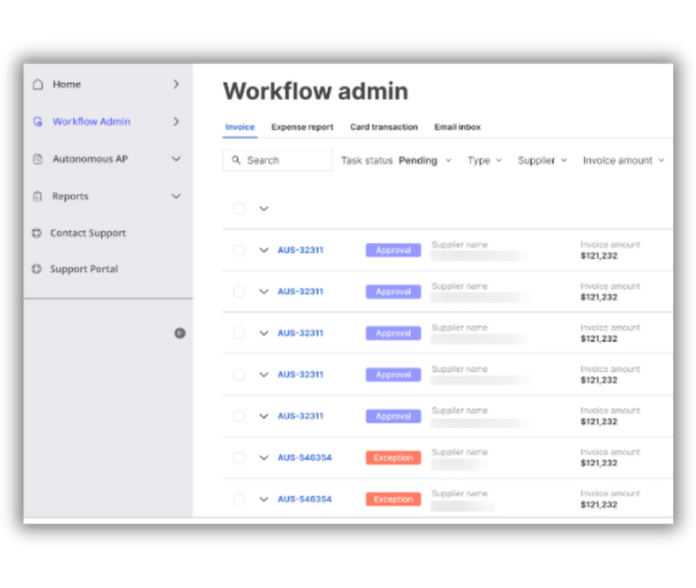
Task: Open the first AUS-546354 invoice link
Action: coord(304,458)
